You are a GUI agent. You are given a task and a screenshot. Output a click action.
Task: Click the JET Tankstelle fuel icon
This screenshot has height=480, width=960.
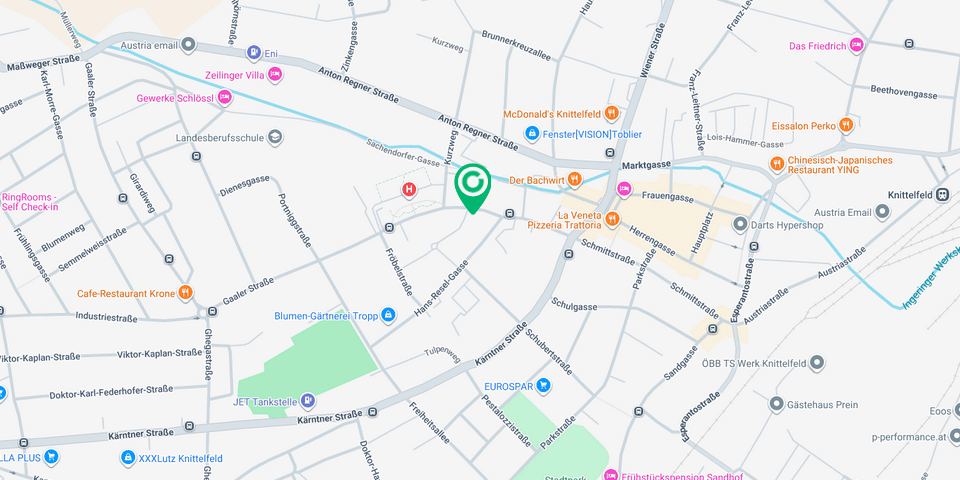[309, 402]
